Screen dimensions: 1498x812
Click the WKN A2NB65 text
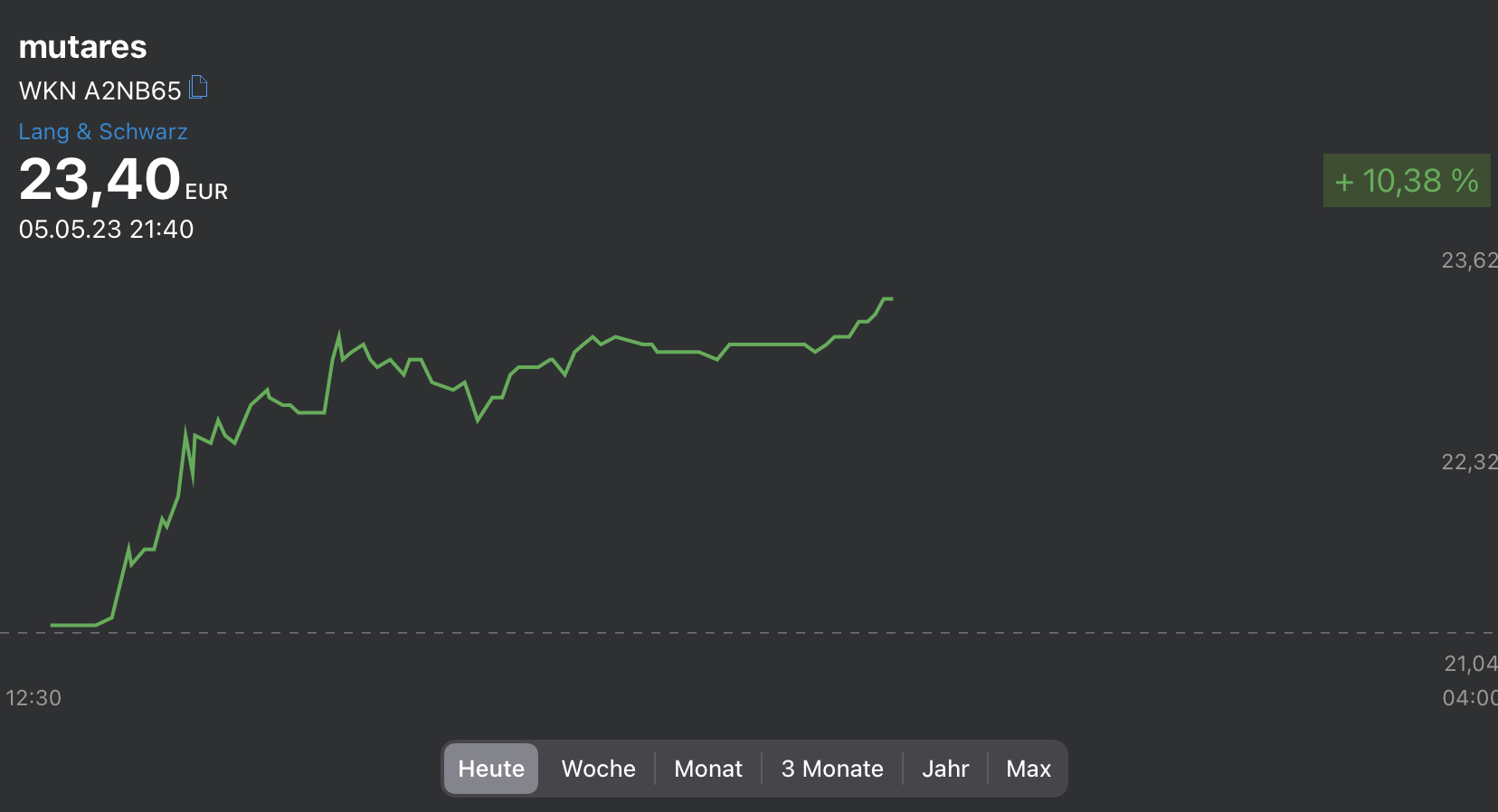100,90
